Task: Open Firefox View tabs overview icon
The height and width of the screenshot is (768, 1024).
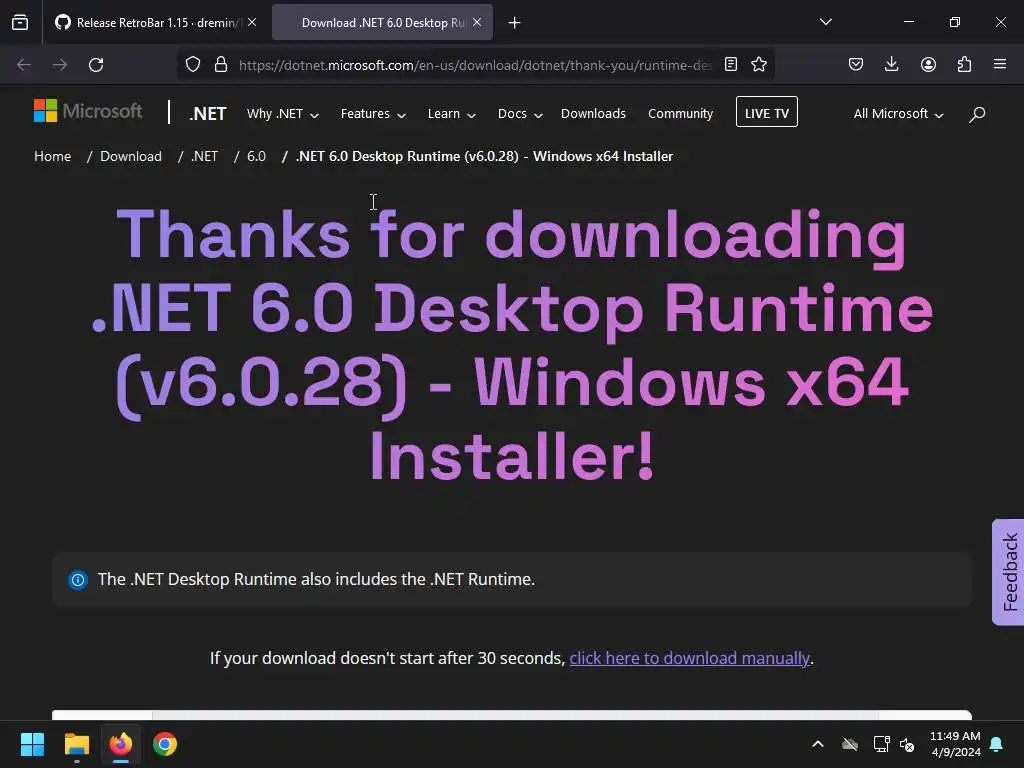Action: point(20,22)
